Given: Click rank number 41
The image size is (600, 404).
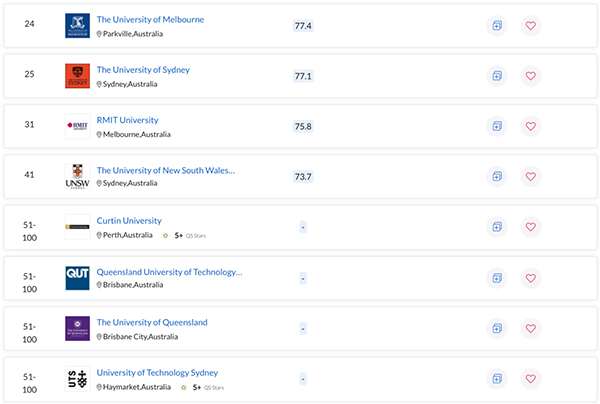Looking at the screenshot, I should pyautogui.click(x=29, y=174).
